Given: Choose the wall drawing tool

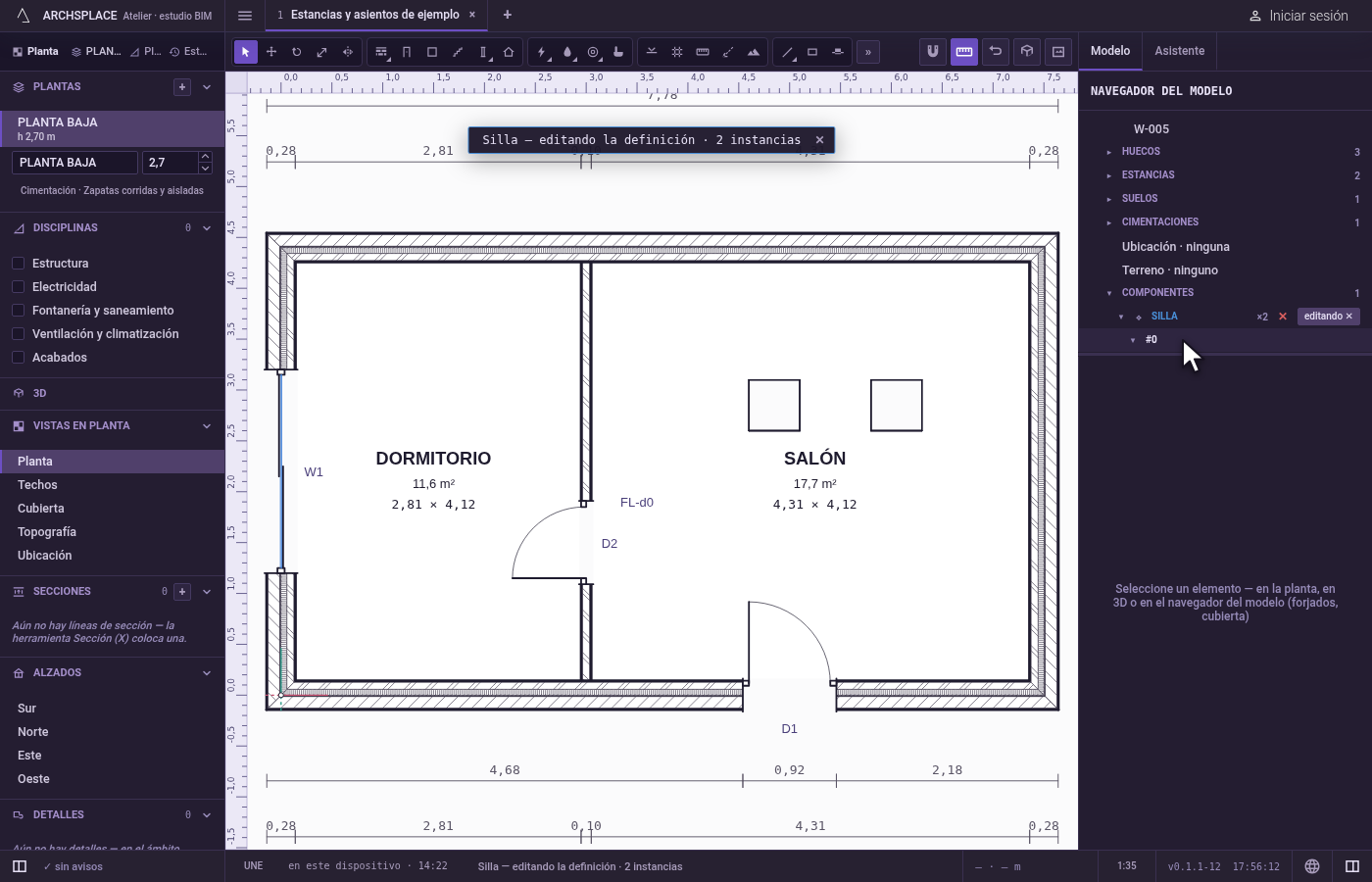Looking at the screenshot, I should (381, 52).
